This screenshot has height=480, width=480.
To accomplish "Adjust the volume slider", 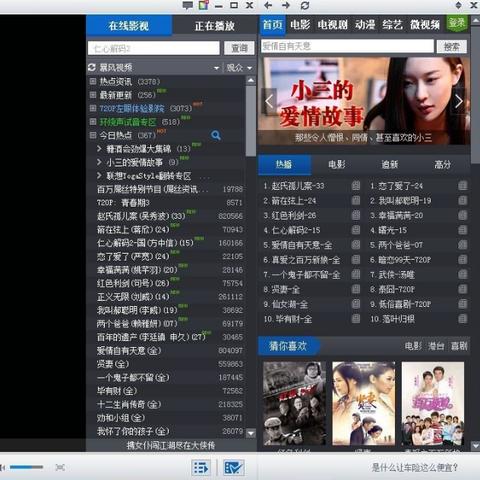I will [x=26, y=467].
